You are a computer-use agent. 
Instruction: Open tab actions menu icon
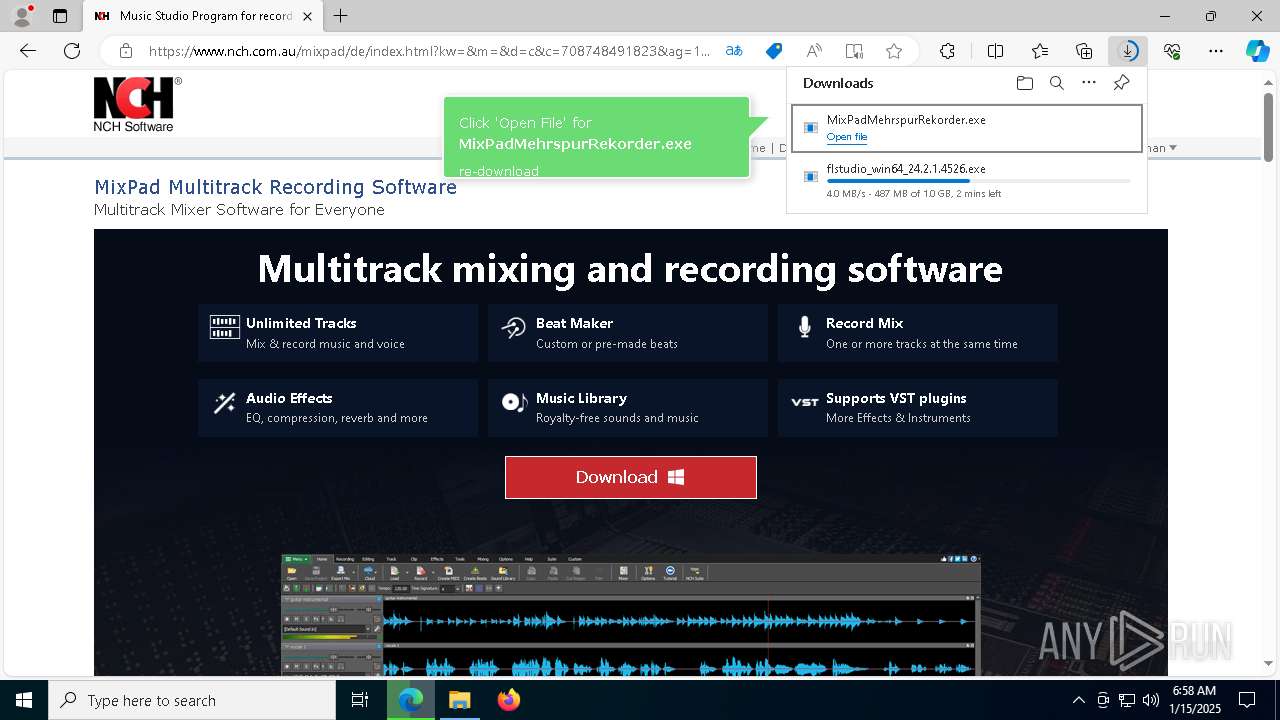[x=60, y=16]
